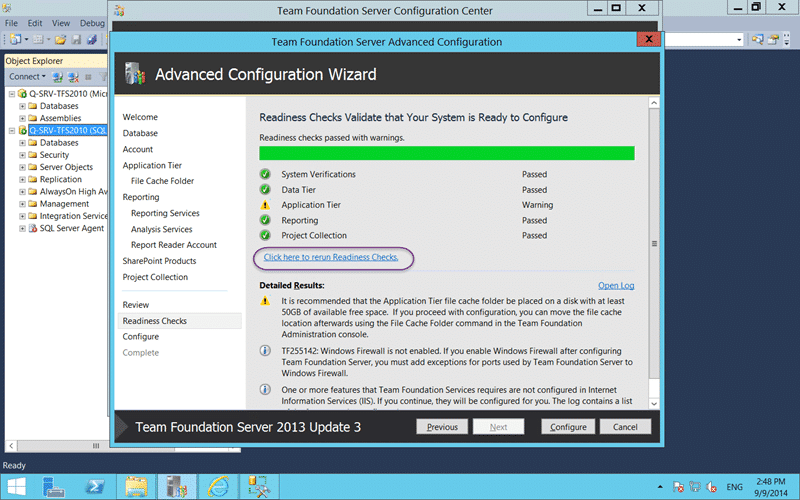Click the green readiness progress bar
Image resolution: width=800 pixels, height=500 pixels.
[x=447, y=153]
